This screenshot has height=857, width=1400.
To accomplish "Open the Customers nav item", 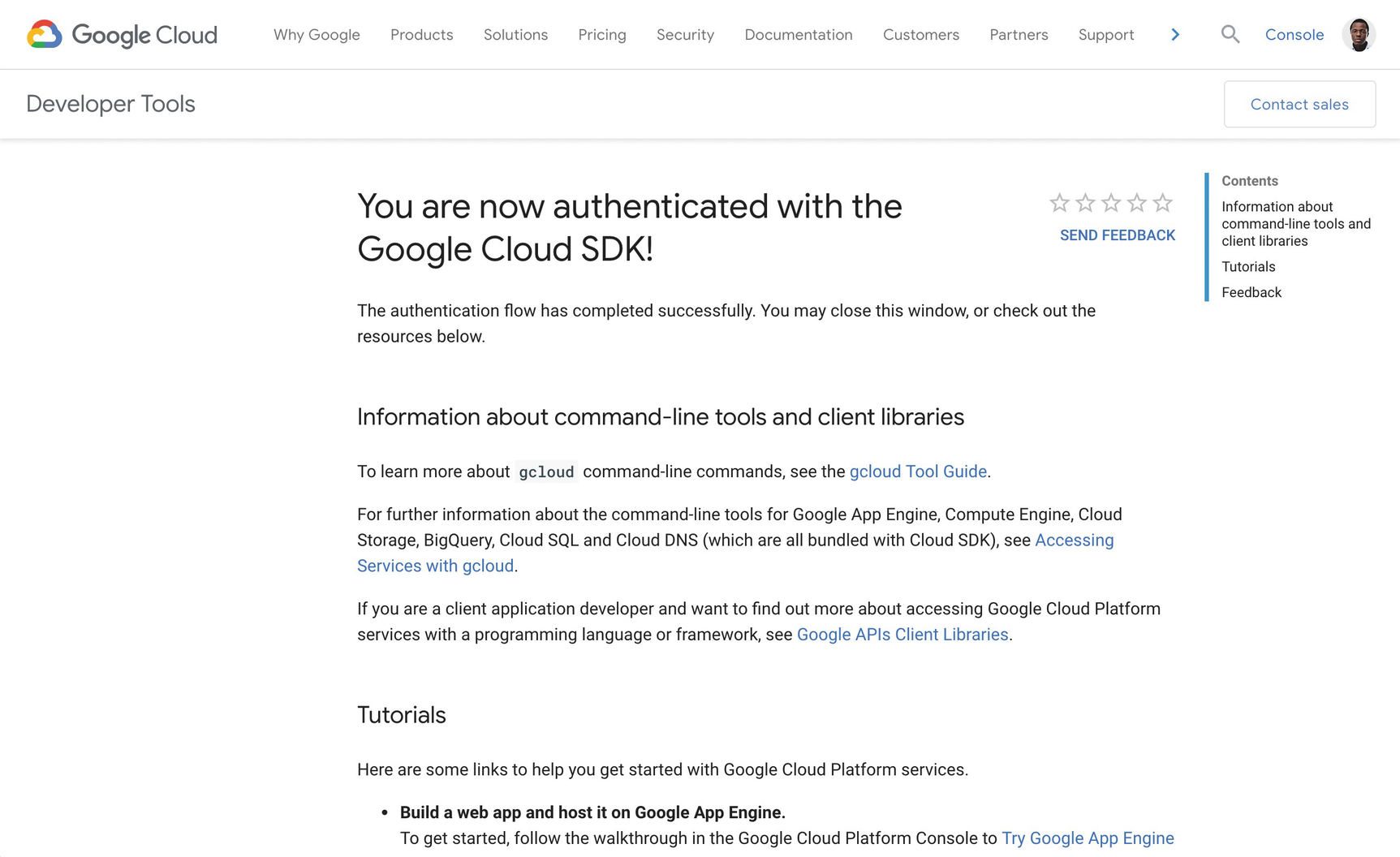I will pyautogui.click(x=921, y=35).
